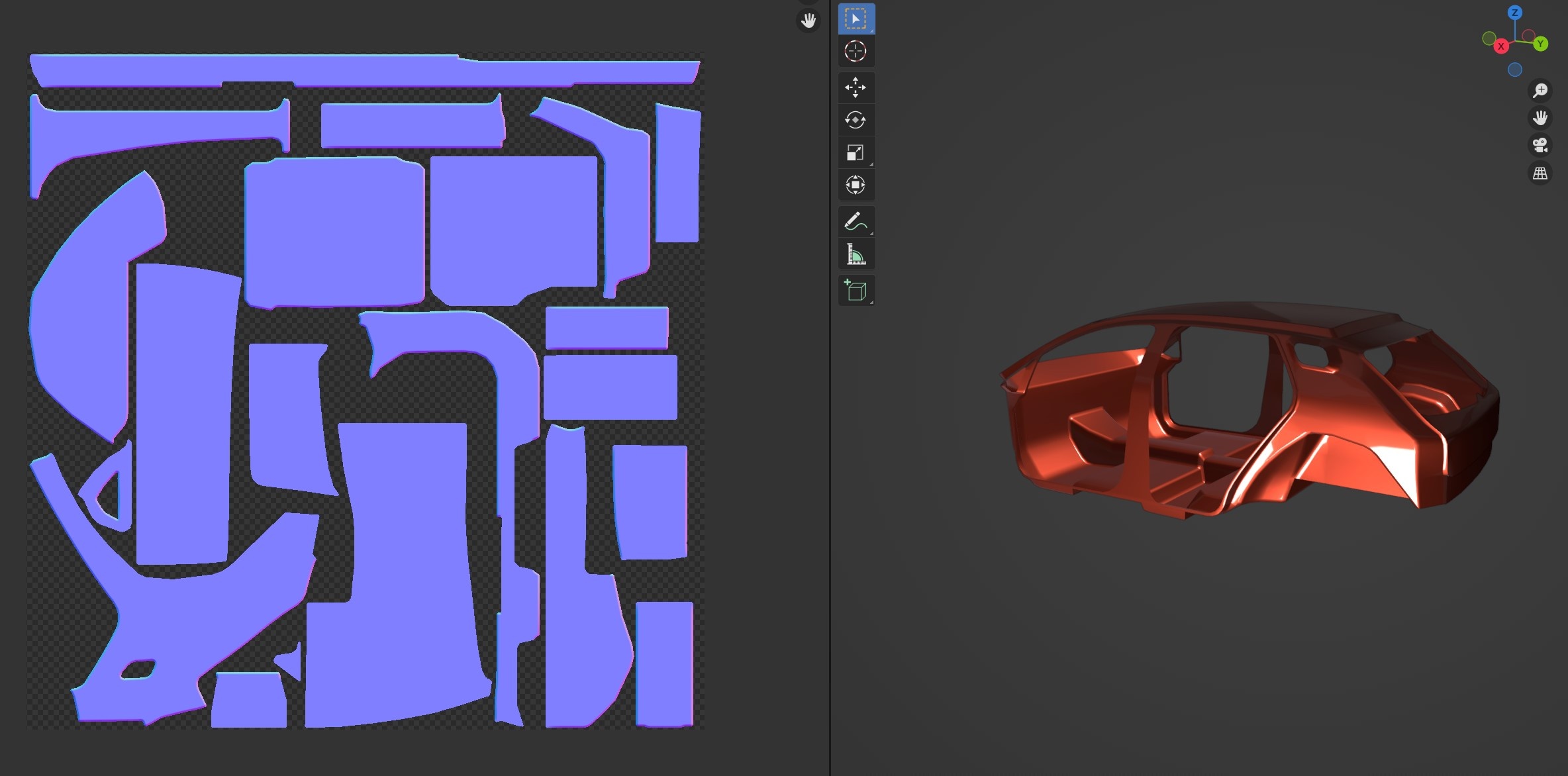Image resolution: width=1568 pixels, height=776 pixels.
Task: Activate the Measure ruler tool
Action: point(856,254)
